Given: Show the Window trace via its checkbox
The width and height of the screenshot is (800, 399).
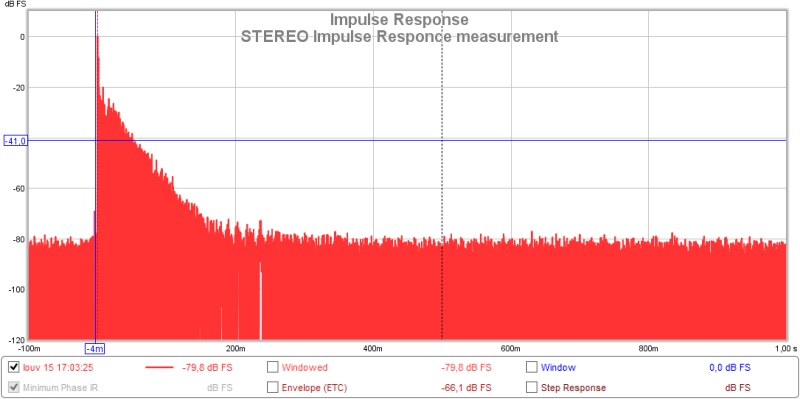Looking at the screenshot, I should [x=532, y=367].
